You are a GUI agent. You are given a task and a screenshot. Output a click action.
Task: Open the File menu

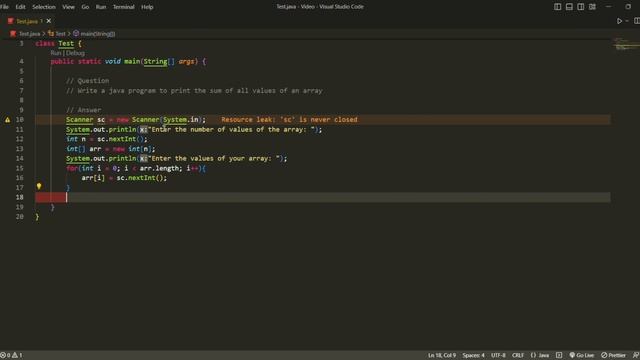pyautogui.click(x=4, y=7)
